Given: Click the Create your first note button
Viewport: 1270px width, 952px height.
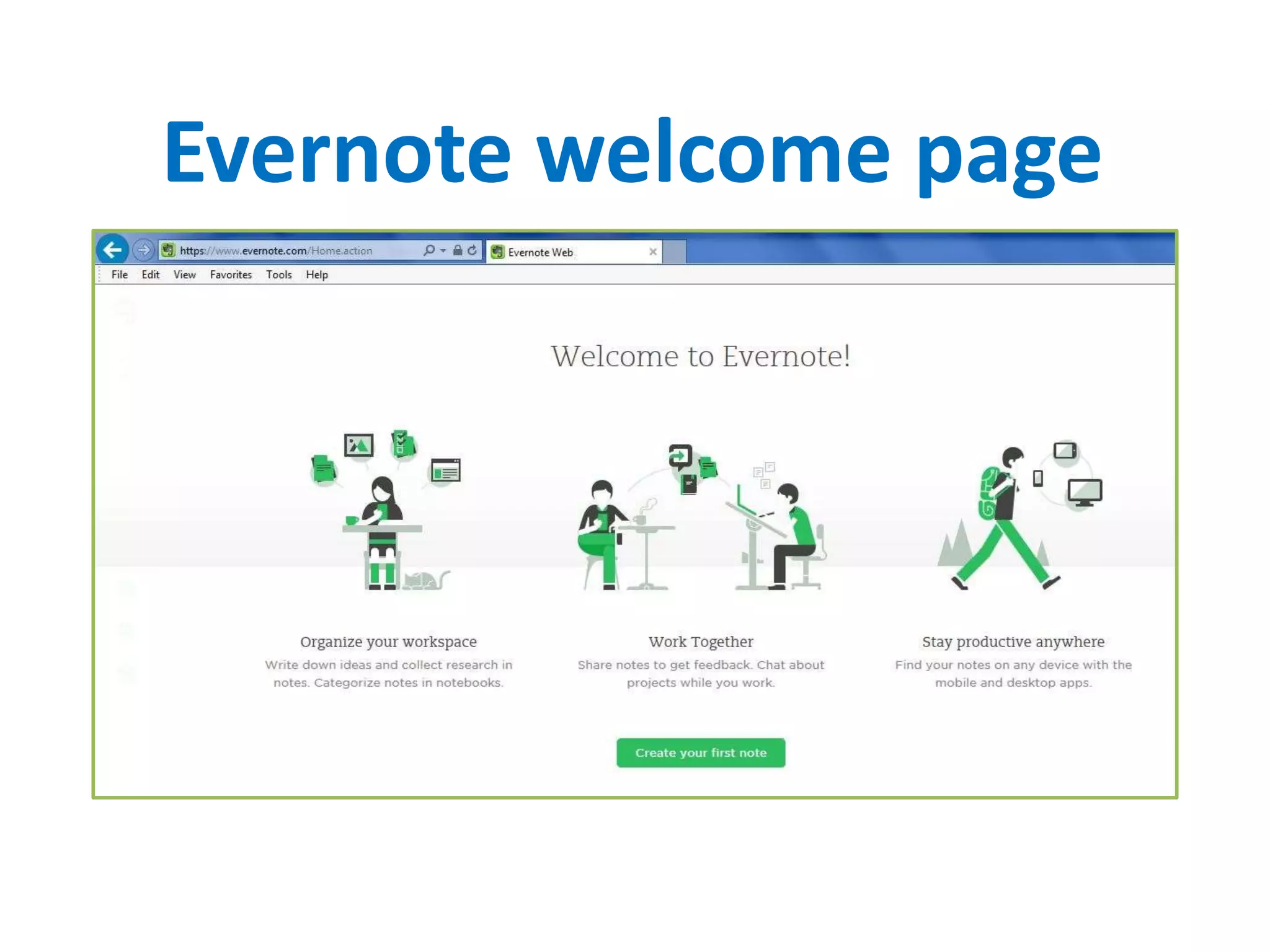Looking at the screenshot, I should (x=701, y=752).
